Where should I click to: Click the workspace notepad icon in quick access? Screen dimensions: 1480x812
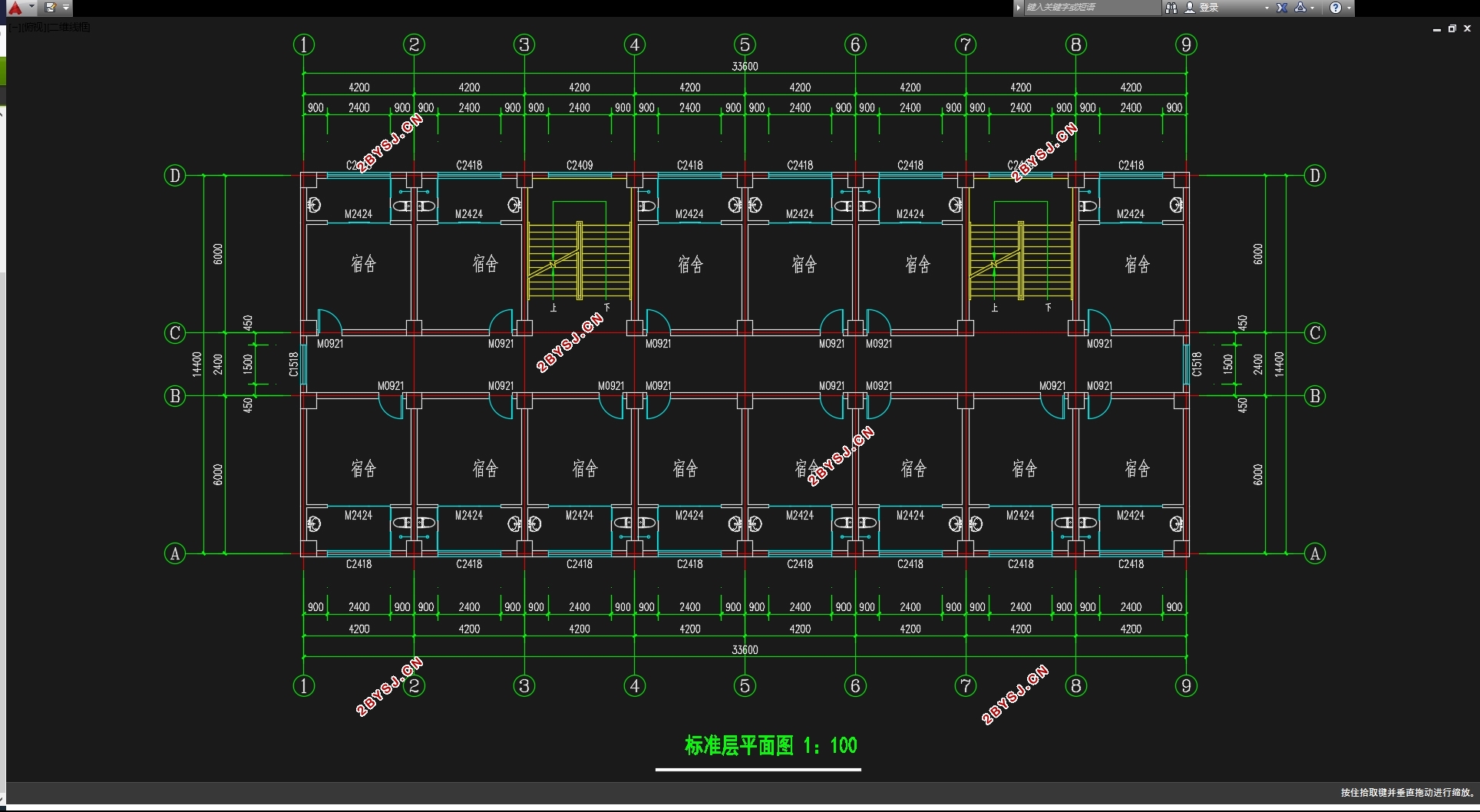[x=51, y=8]
